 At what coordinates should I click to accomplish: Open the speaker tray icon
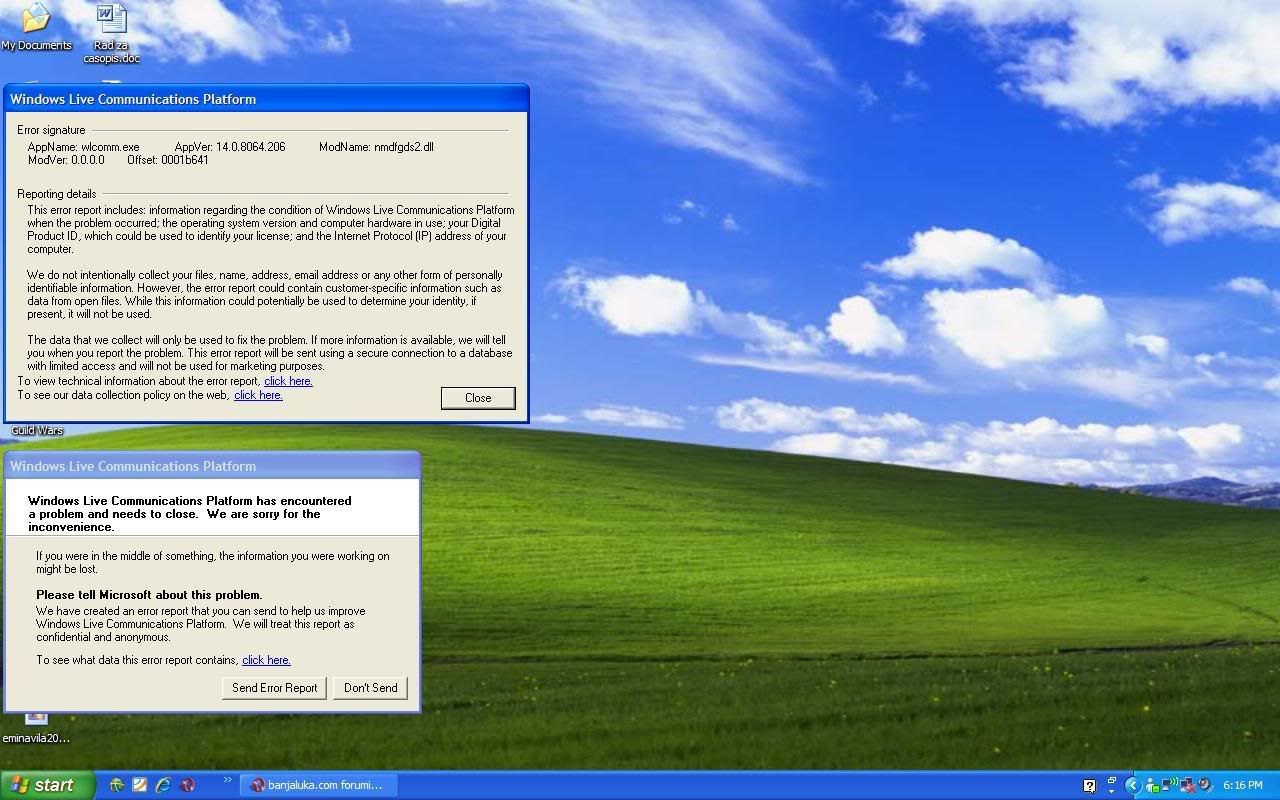tap(1205, 786)
